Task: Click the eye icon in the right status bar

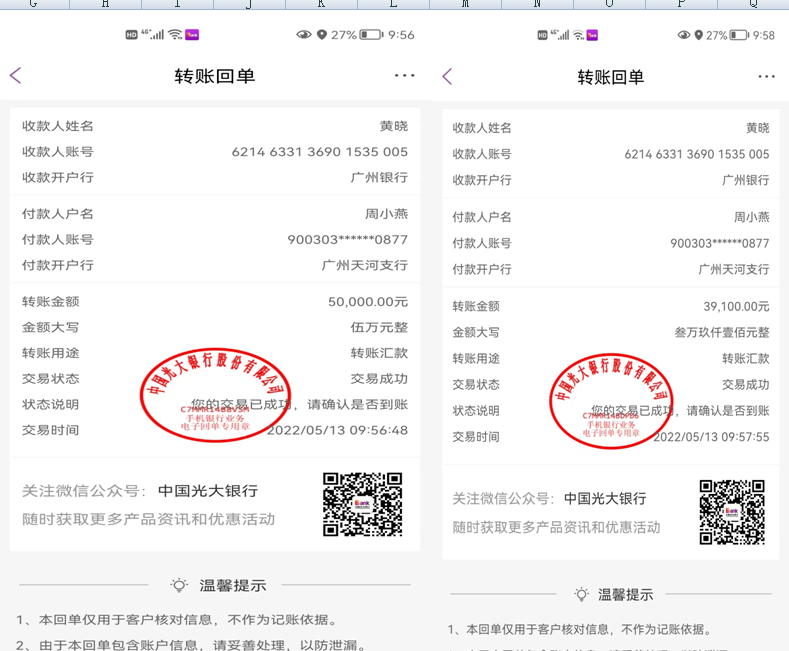Action: coord(684,35)
